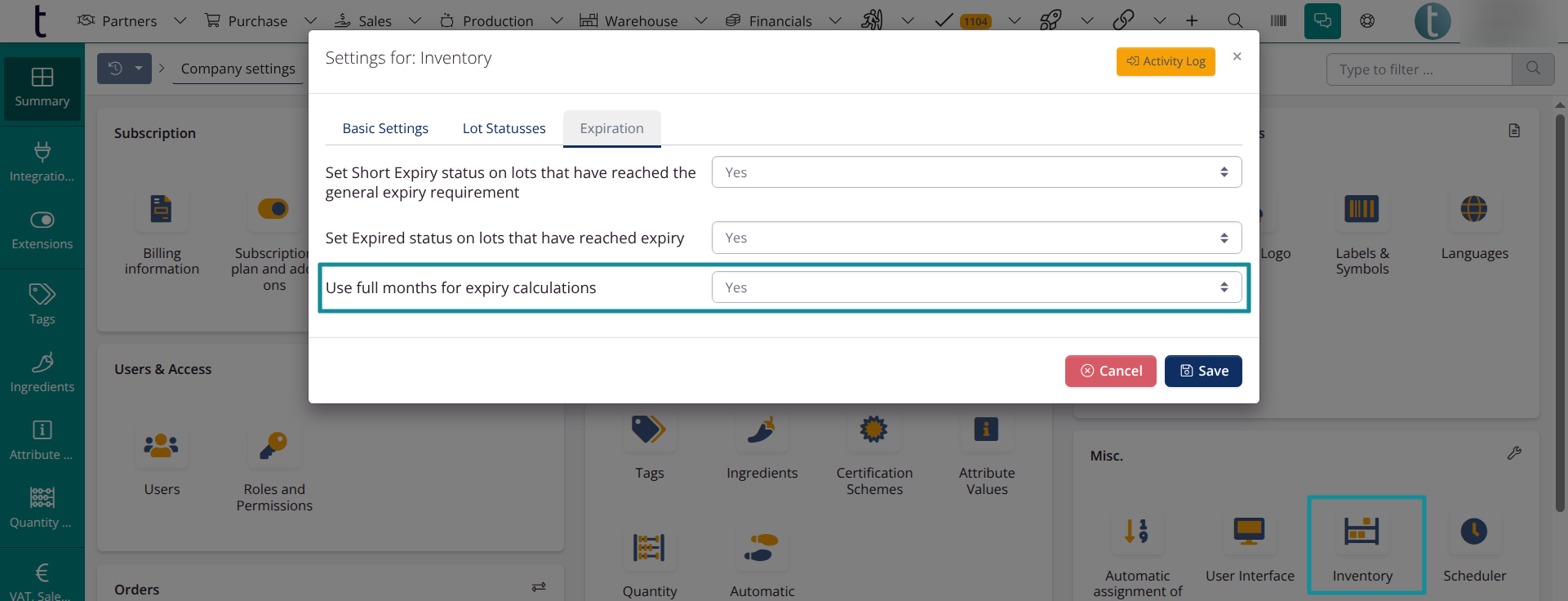Click the plus add icon in top bar
Viewport: 1568px width, 601px height.
[1192, 20]
